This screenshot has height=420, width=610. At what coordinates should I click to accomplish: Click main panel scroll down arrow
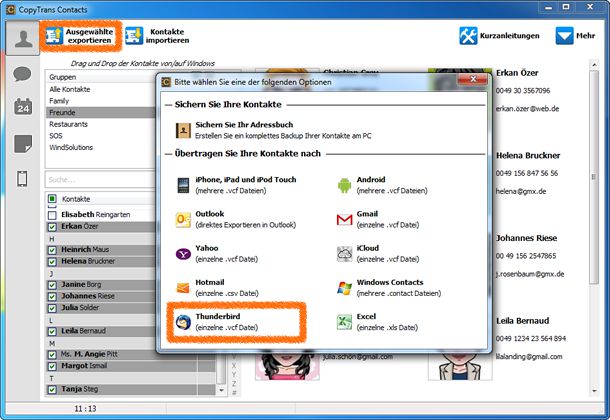pos(594,391)
